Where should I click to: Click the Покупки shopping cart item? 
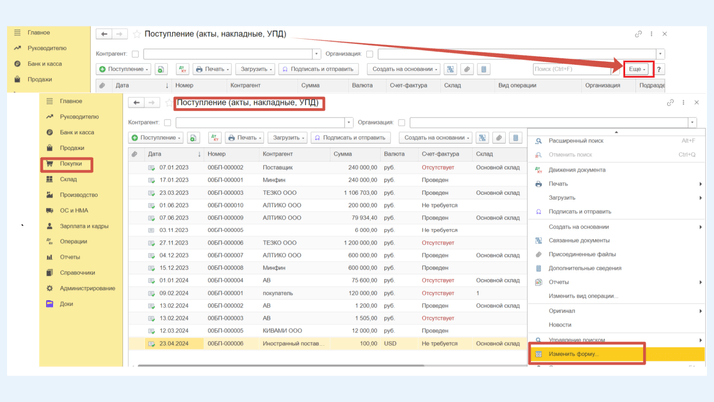pos(70,164)
